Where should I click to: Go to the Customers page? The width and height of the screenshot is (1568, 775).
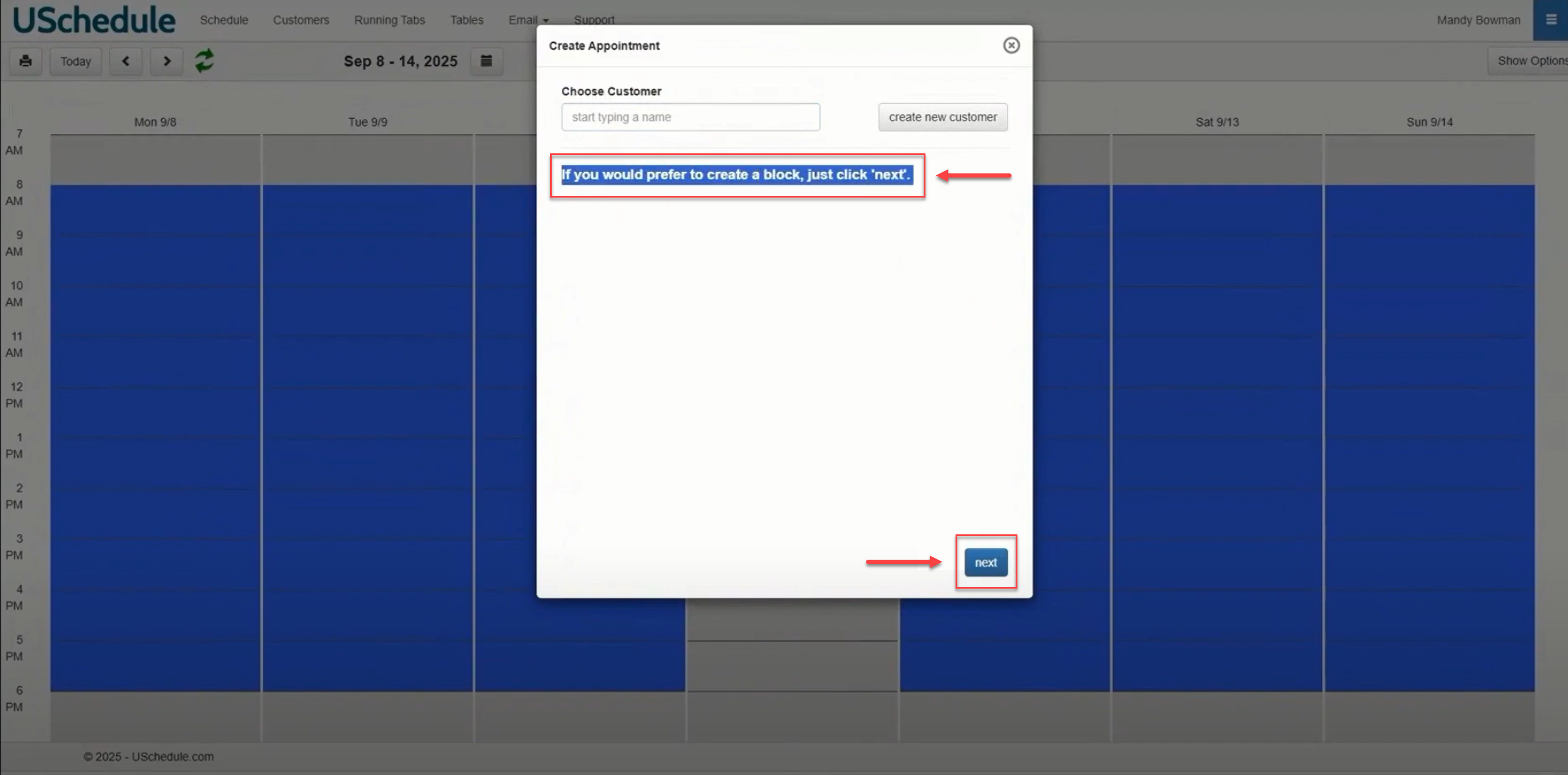click(x=301, y=20)
